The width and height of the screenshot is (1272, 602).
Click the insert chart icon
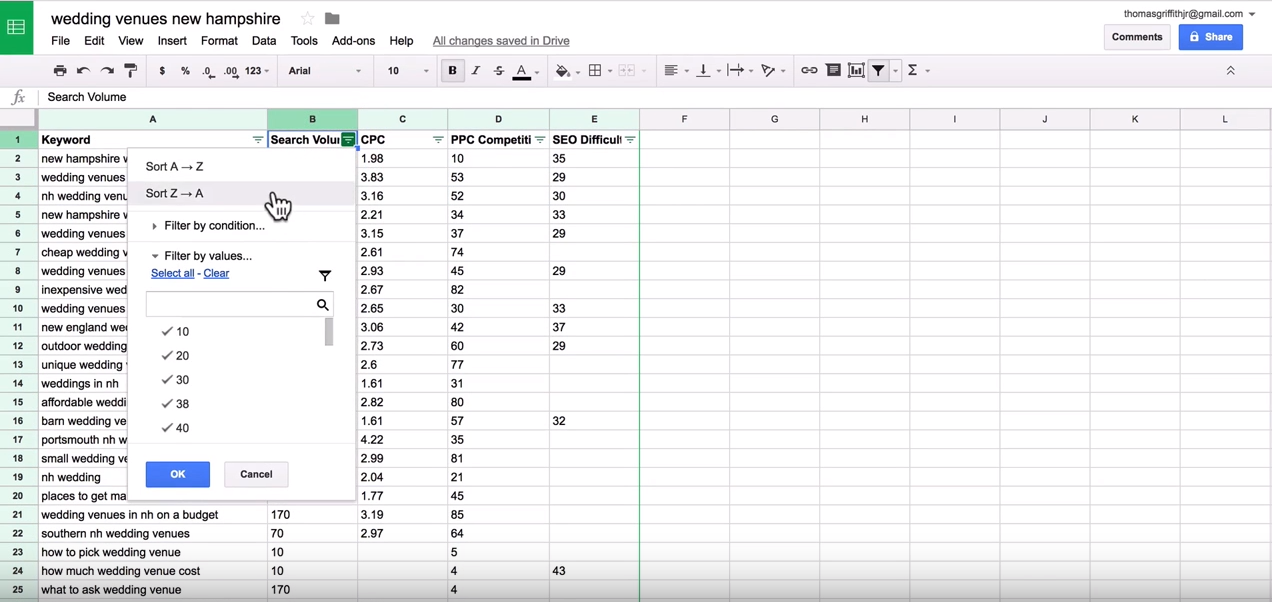[x=856, y=71]
